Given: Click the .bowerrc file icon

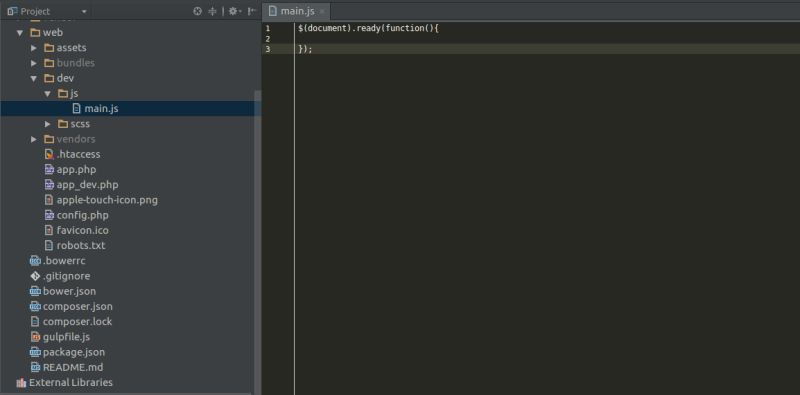Looking at the screenshot, I should click(x=35, y=261).
